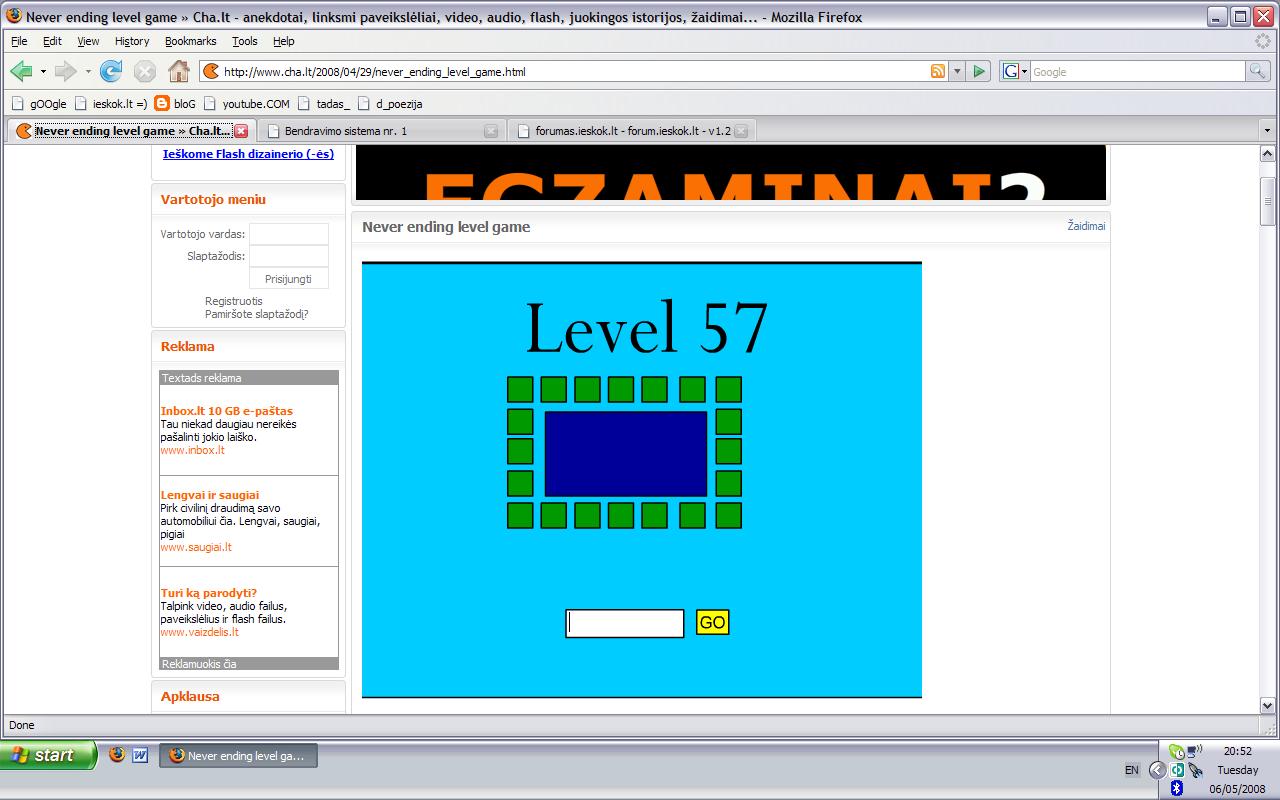The image size is (1280, 800).
Task: Open the address bar URL dropdown
Action: (957, 71)
